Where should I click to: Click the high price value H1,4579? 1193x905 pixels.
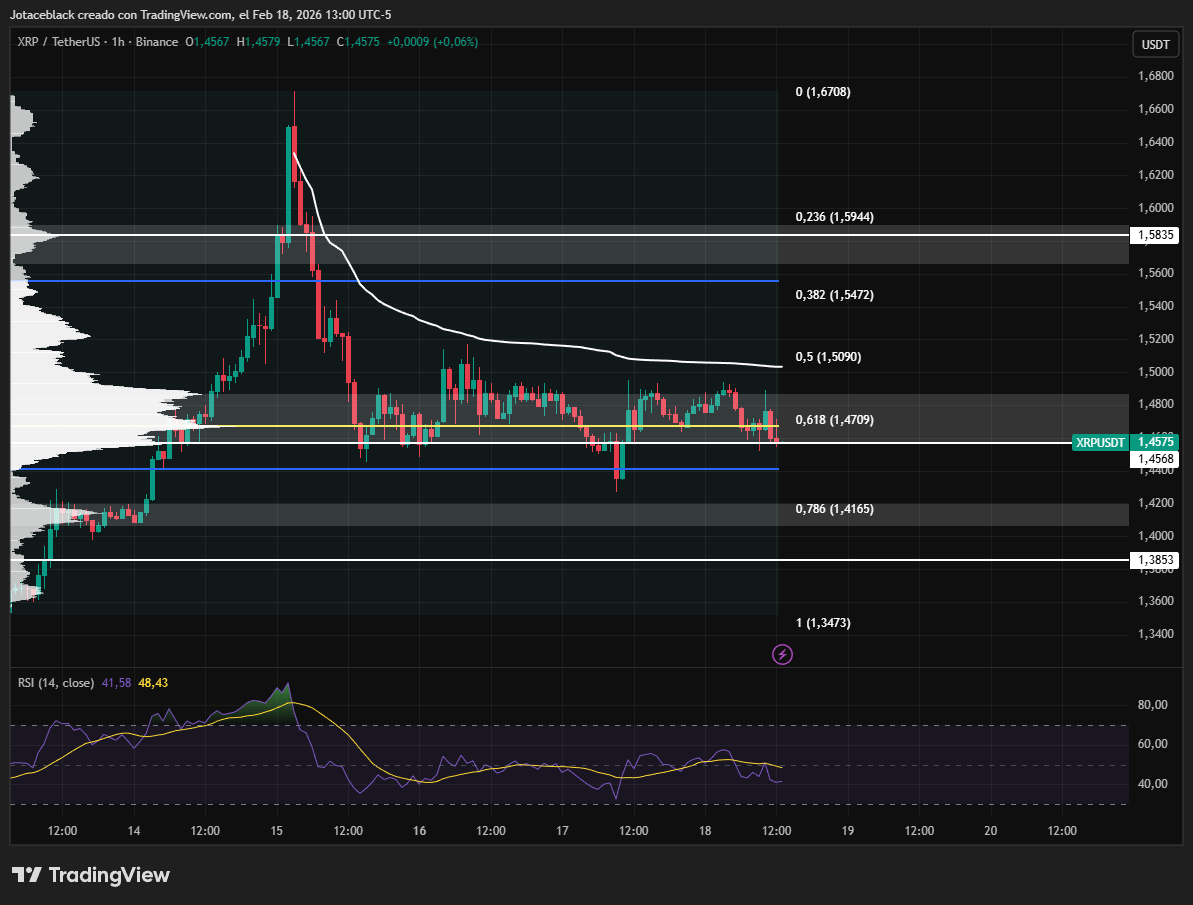tap(258, 42)
